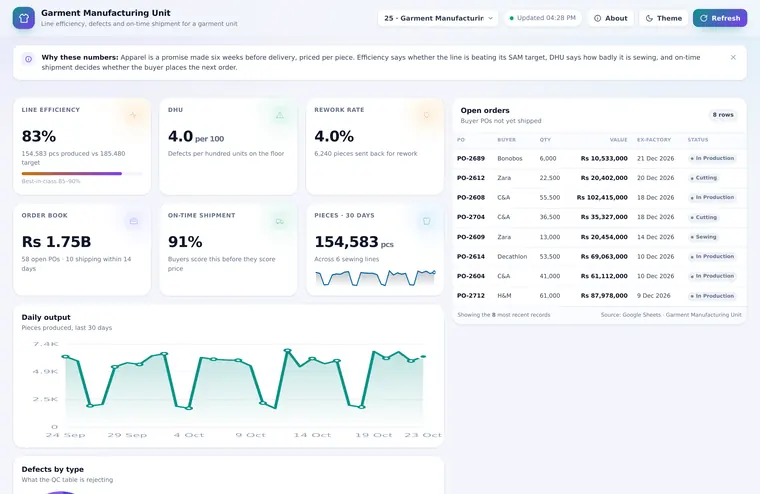Viewport: 760px width, 494px height.
Task: Click the moon icon in Theme button
Action: tap(649, 18)
